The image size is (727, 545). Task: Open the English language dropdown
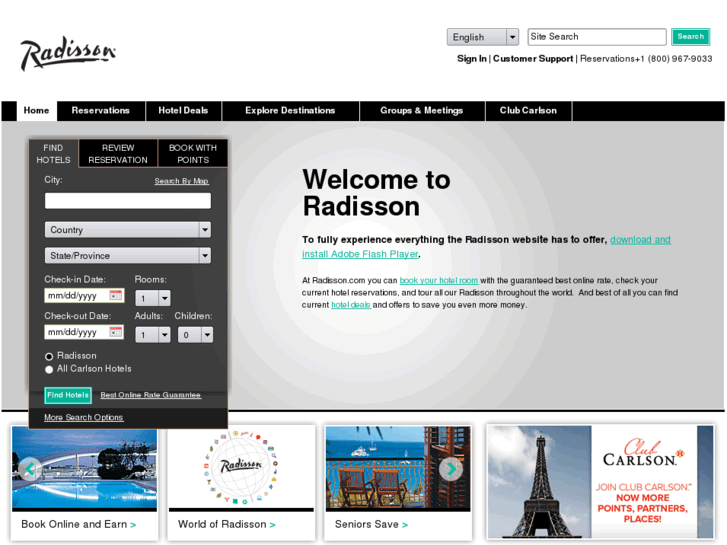(x=483, y=37)
